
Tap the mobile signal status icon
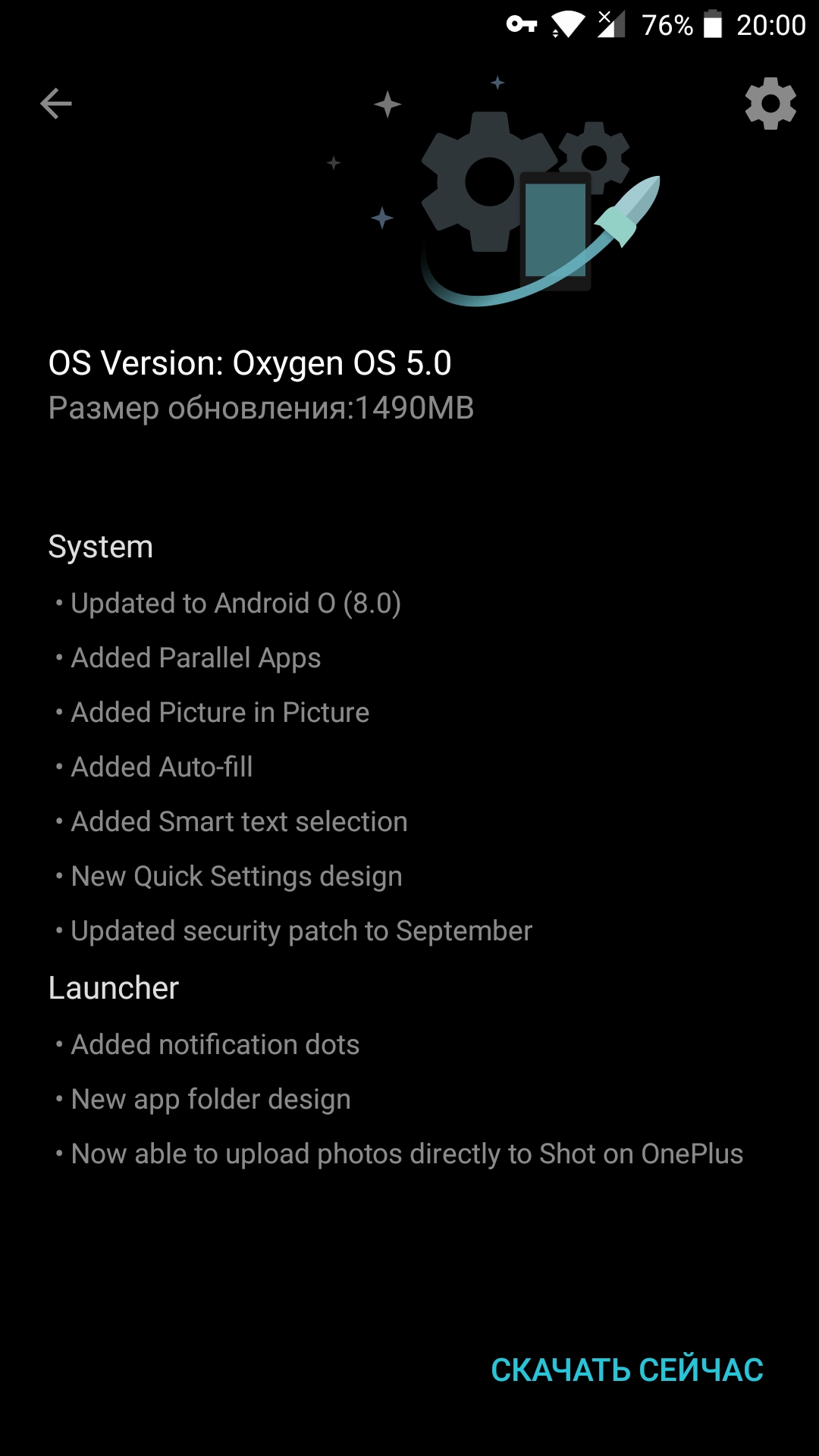pyautogui.click(x=611, y=24)
